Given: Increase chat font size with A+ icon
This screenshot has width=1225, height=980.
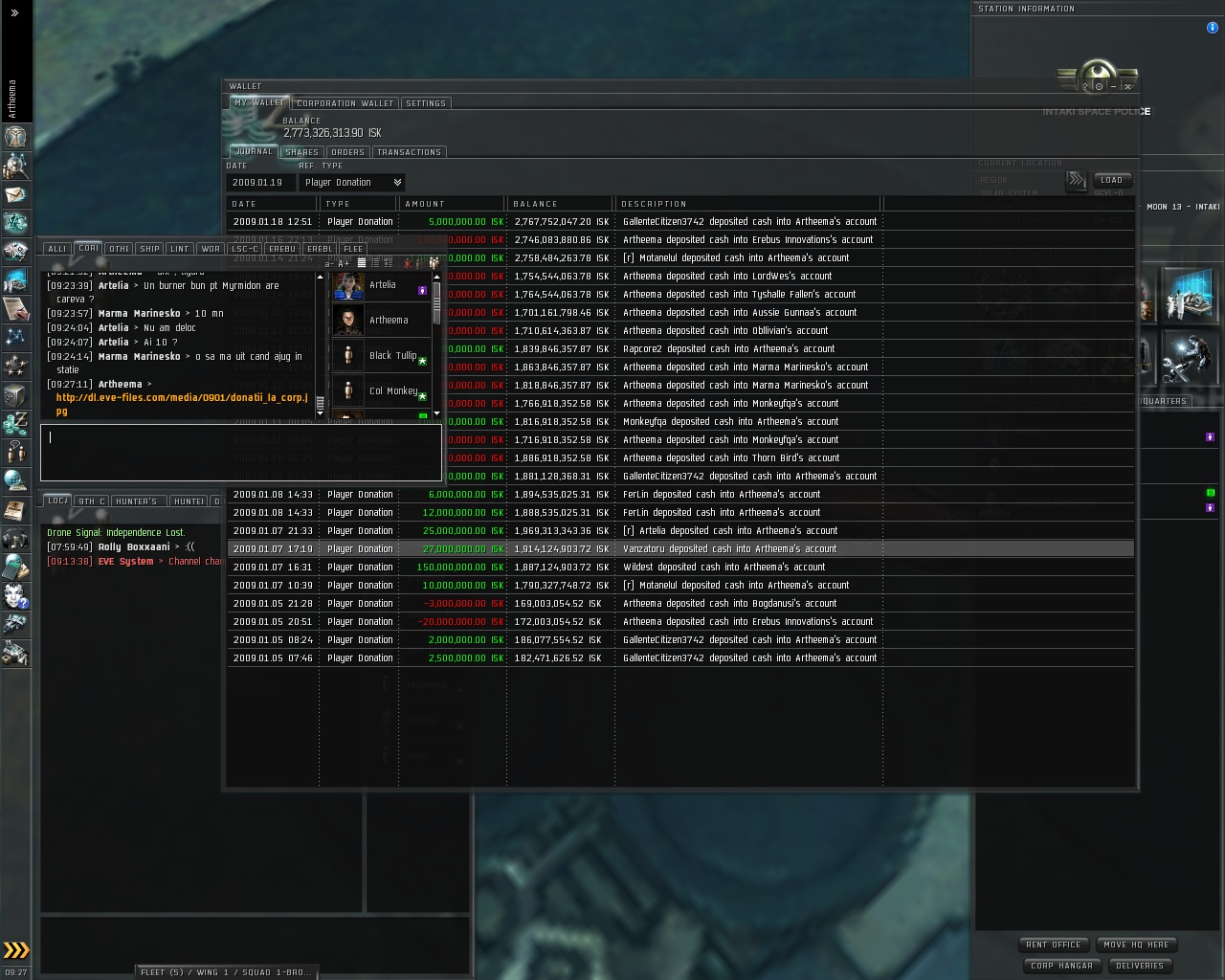Looking at the screenshot, I should tap(344, 262).
